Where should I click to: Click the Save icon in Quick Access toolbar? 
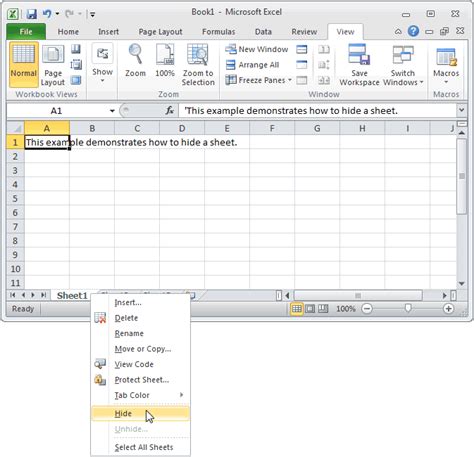pyautogui.click(x=31, y=14)
